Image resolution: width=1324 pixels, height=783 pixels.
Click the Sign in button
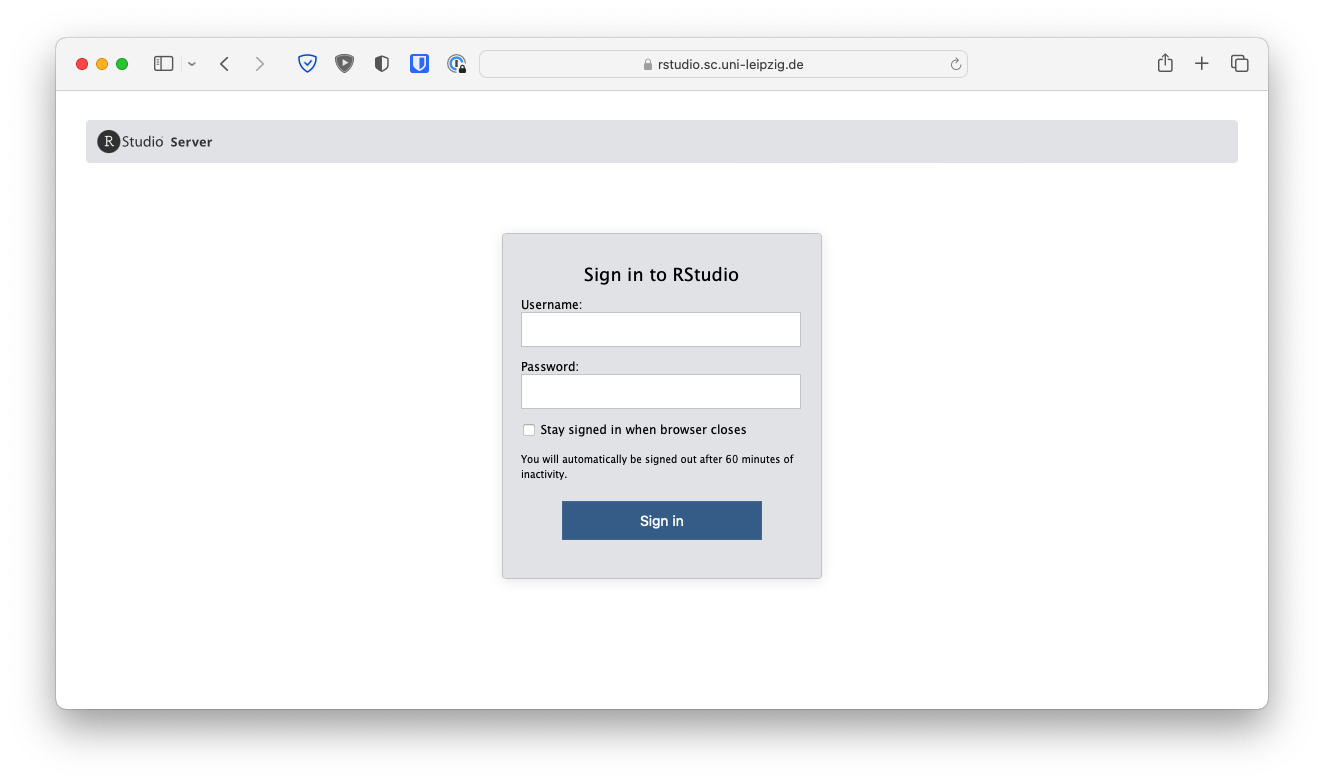662,521
